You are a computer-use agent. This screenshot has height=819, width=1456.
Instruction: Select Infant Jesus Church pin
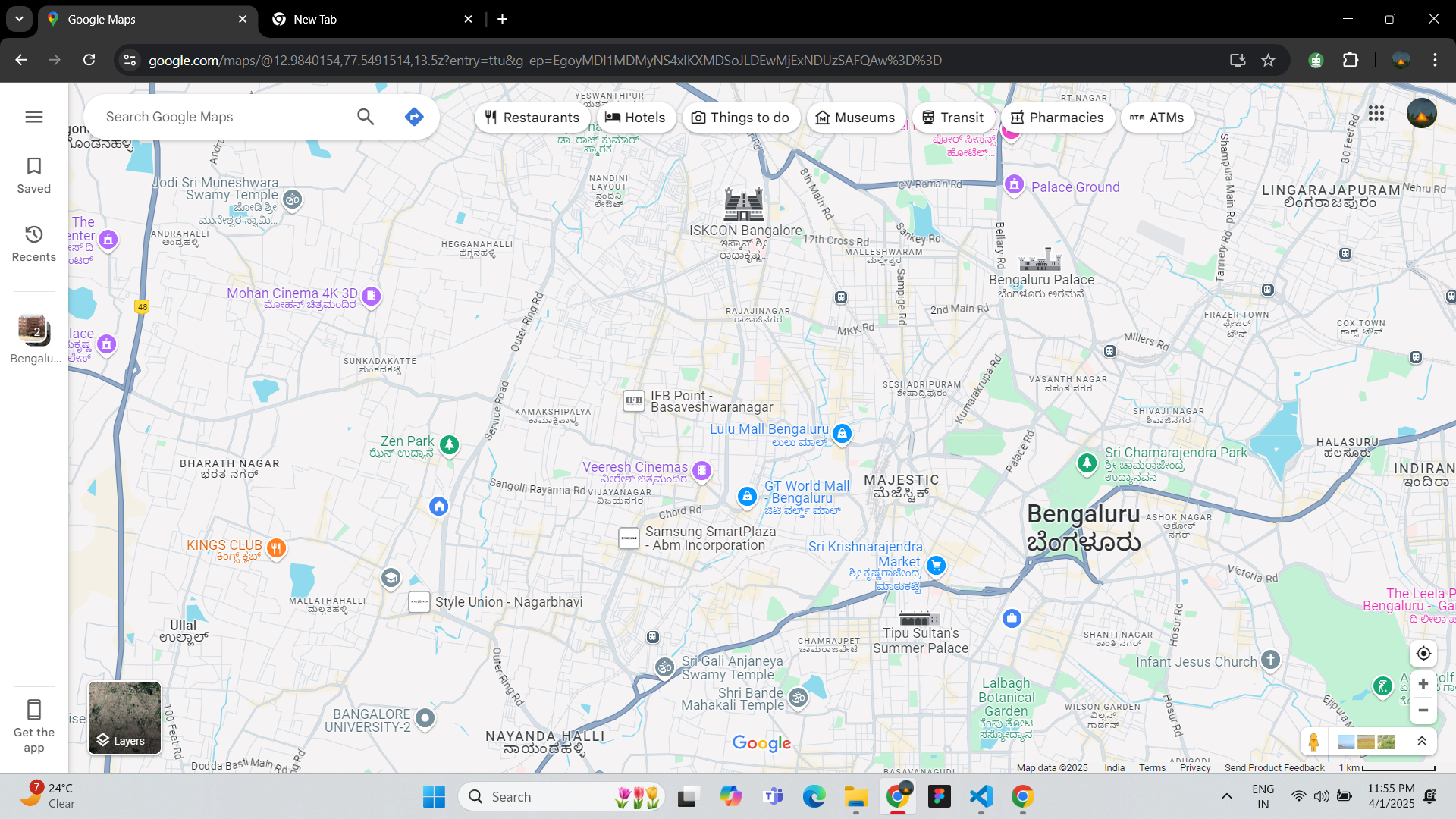1271,660
